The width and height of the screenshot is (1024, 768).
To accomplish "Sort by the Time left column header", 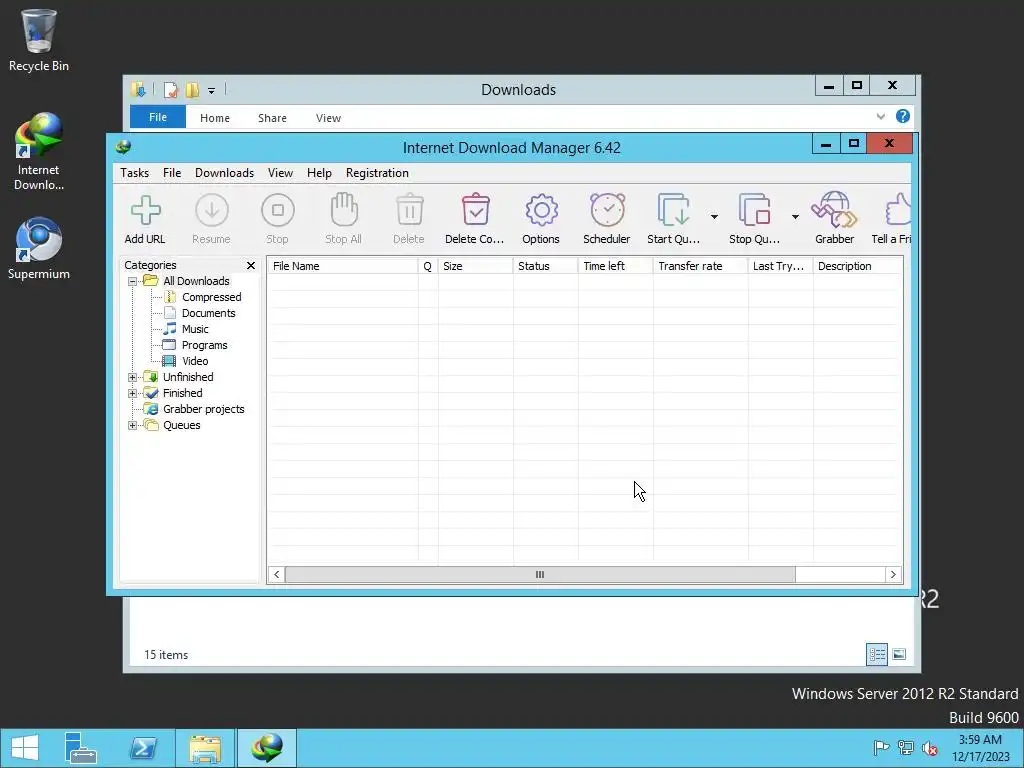I will [x=615, y=266].
